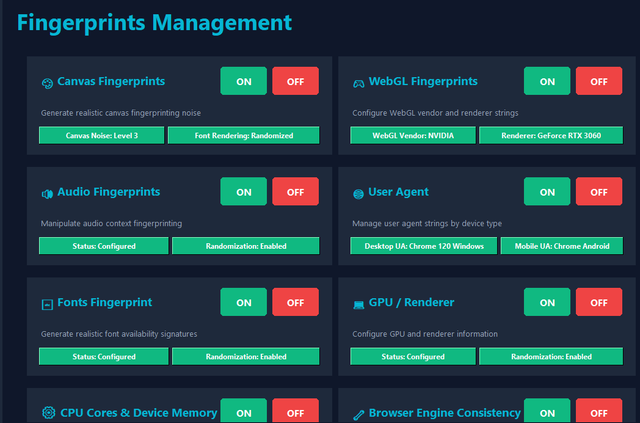The image size is (640, 423).
Task: Click Font Rendering: Randomized badge
Action: [x=244, y=136]
